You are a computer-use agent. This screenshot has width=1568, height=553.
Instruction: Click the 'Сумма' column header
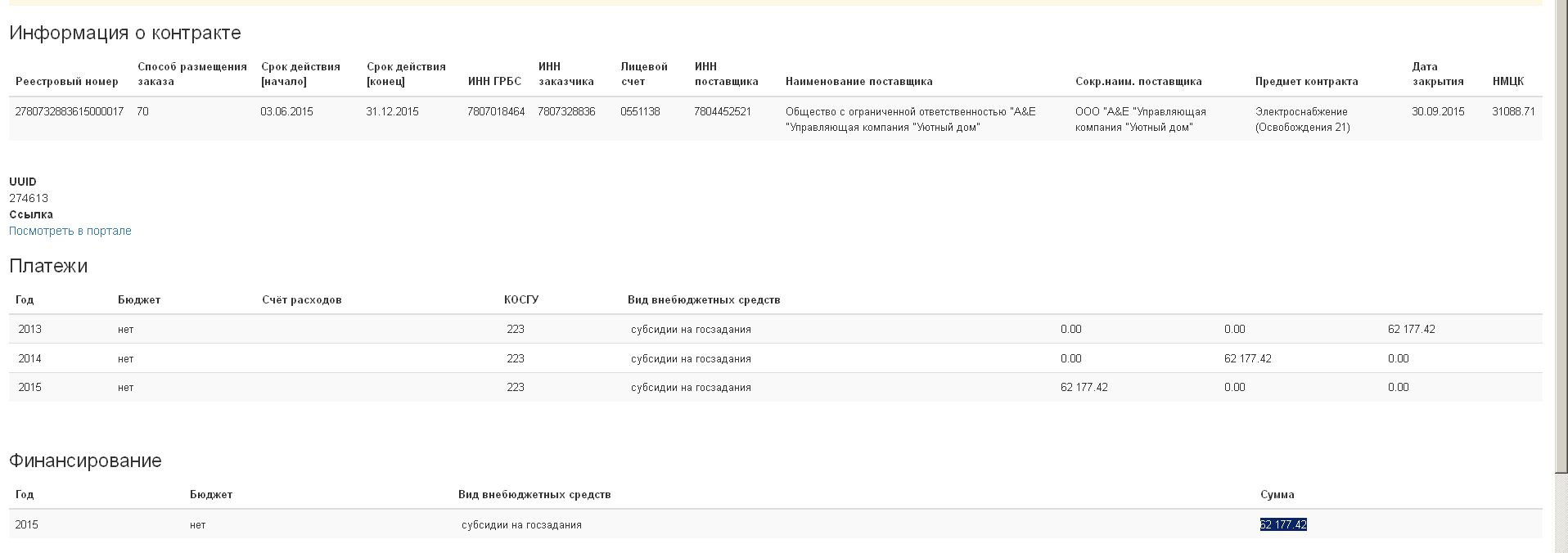tap(1277, 494)
